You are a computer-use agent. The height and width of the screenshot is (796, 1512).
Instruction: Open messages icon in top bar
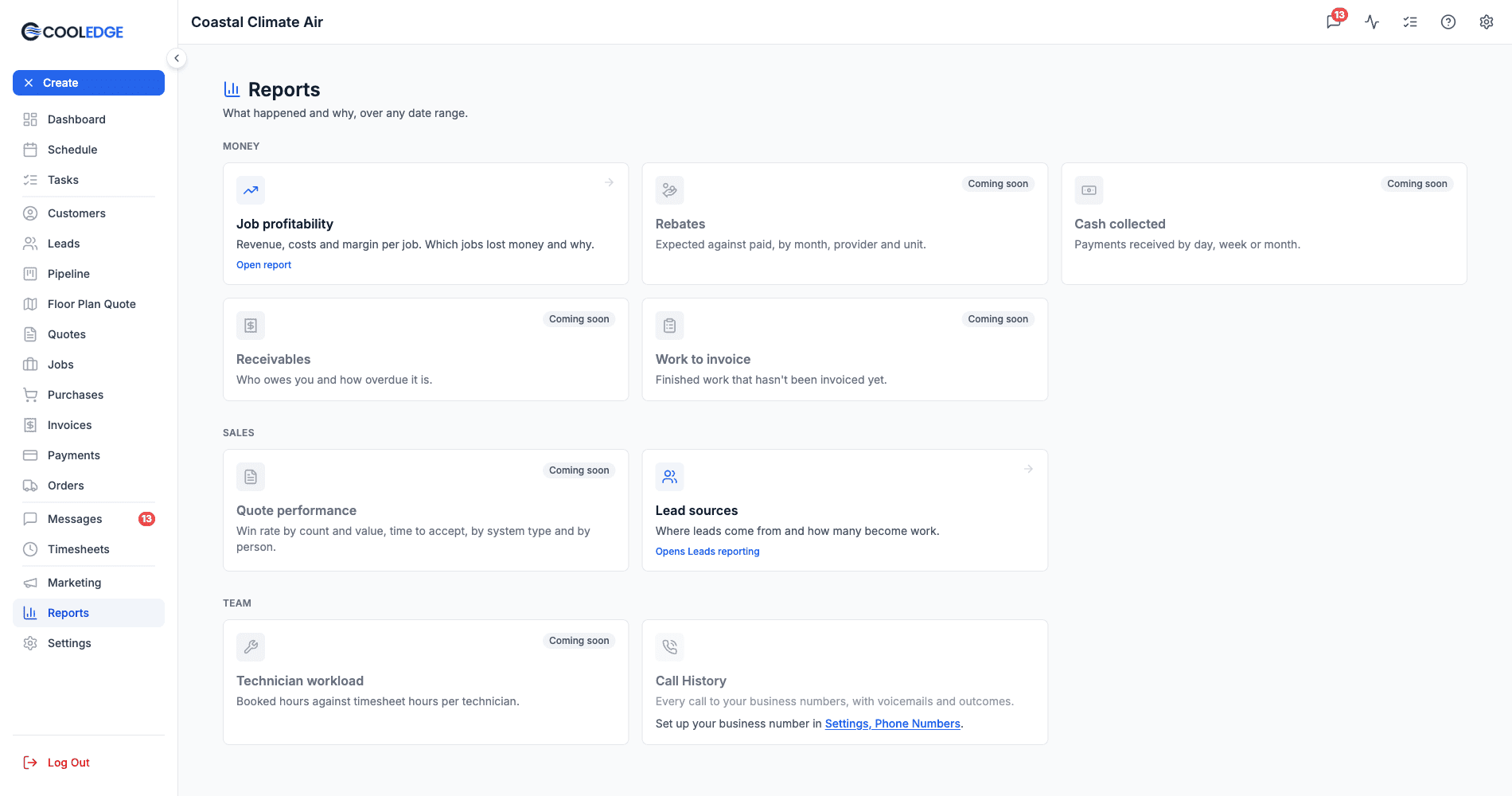click(x=1334, y=22)
